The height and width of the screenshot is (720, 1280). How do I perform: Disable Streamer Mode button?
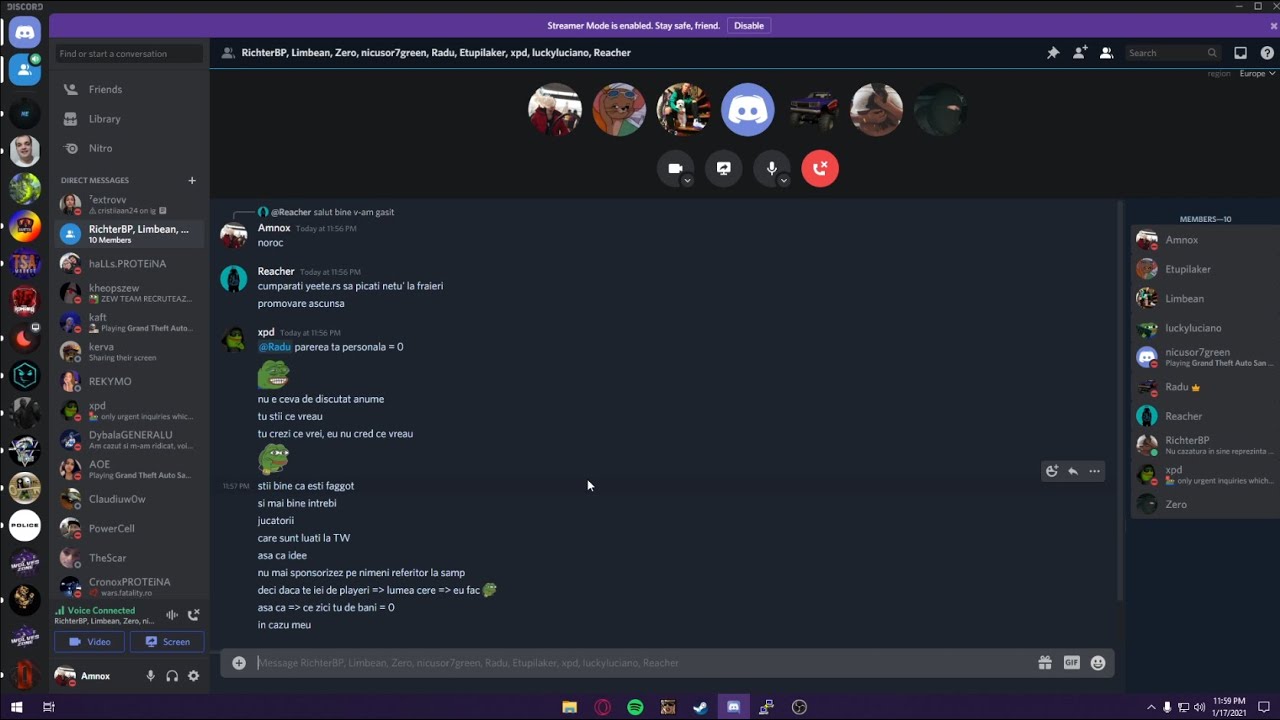tap(749, 26)
